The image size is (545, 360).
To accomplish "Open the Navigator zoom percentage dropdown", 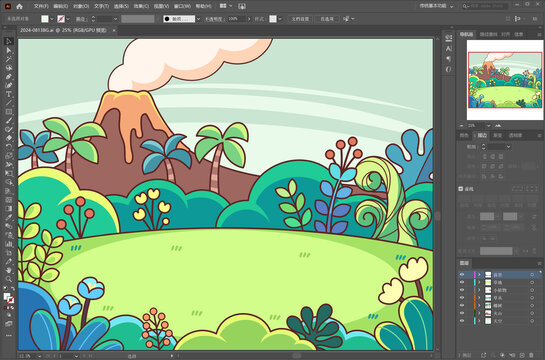I will pos(488,125).
